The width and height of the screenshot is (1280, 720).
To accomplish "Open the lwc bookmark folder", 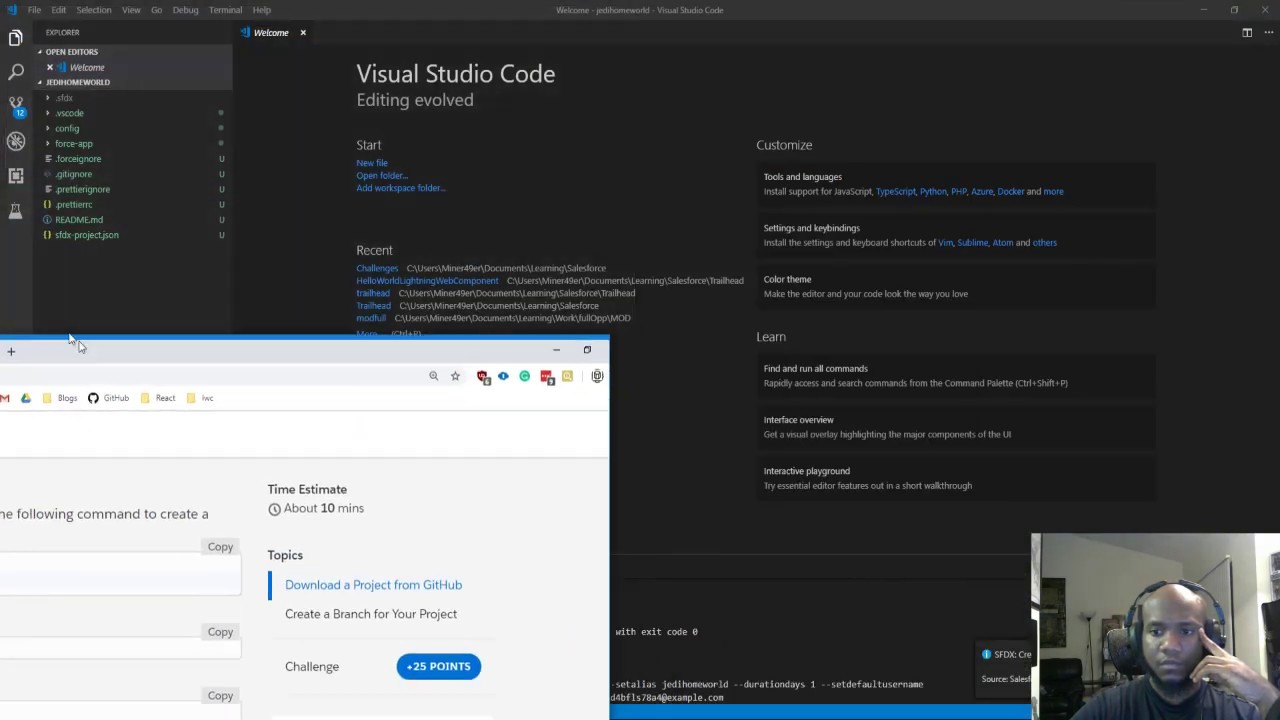I will coord(200,398).
